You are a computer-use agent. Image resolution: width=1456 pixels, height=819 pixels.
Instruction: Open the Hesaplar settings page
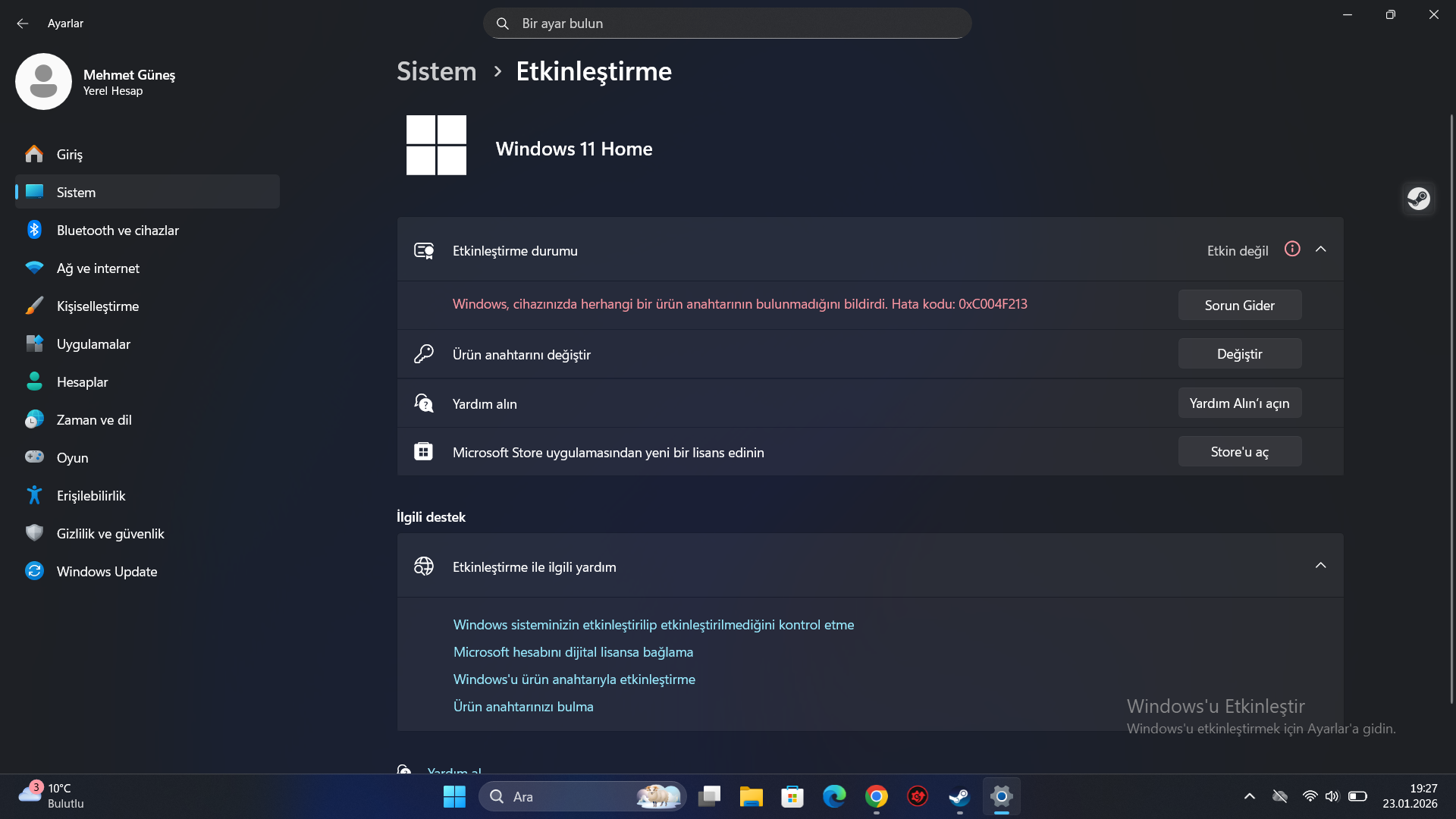pos(147,381)
